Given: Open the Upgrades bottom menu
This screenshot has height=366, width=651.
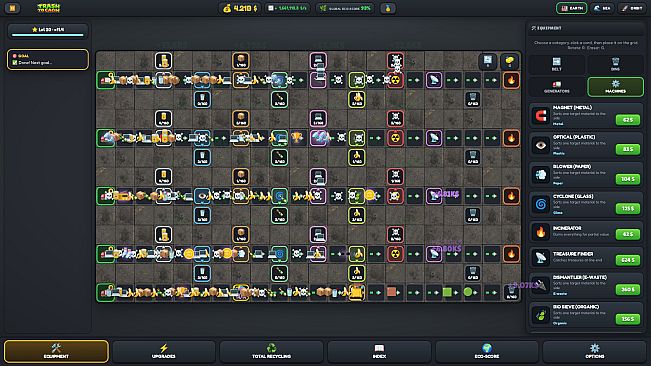Looking at the screenshot, I should pos(164,351).
